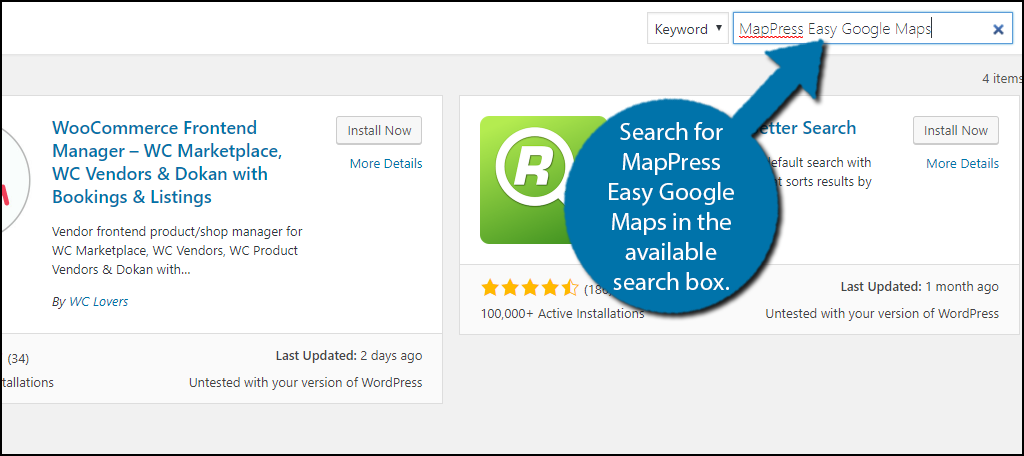Screen dimensions: 1024x456
Task: Open the WooCommerce Frontend Manager title link
Action: click(x=167, y=162)
